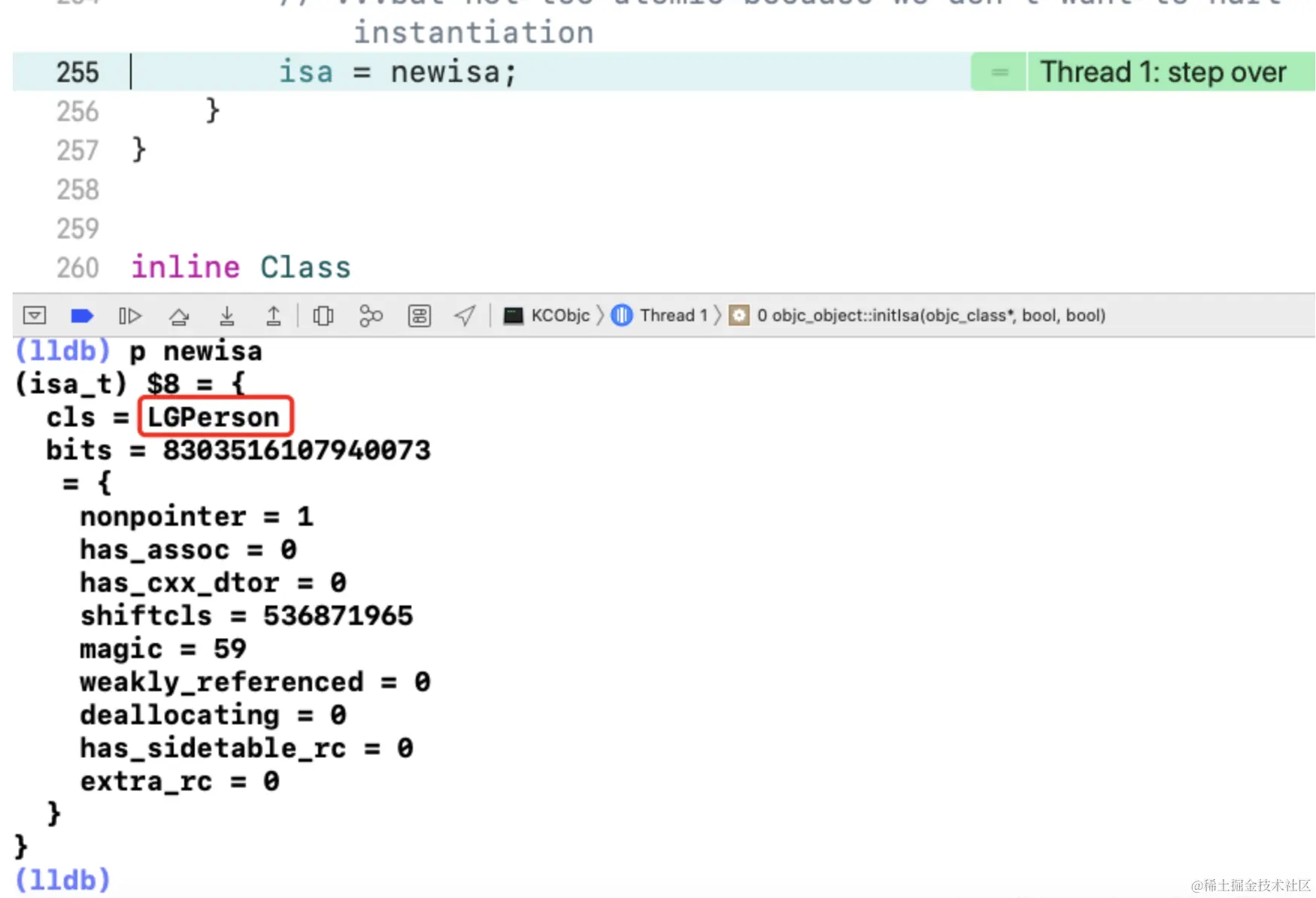
Task: Click the last (lldb) prompt
Action: coord(62,879)
